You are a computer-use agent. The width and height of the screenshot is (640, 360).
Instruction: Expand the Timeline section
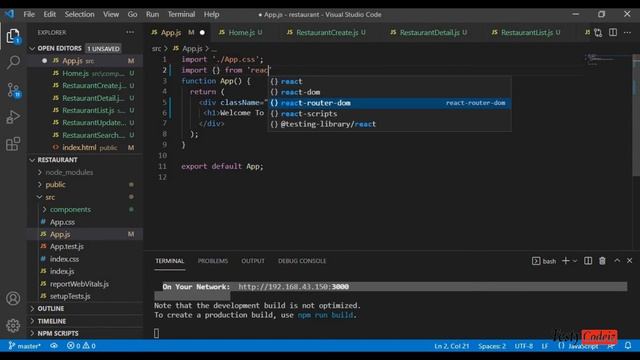click(32, 321)
